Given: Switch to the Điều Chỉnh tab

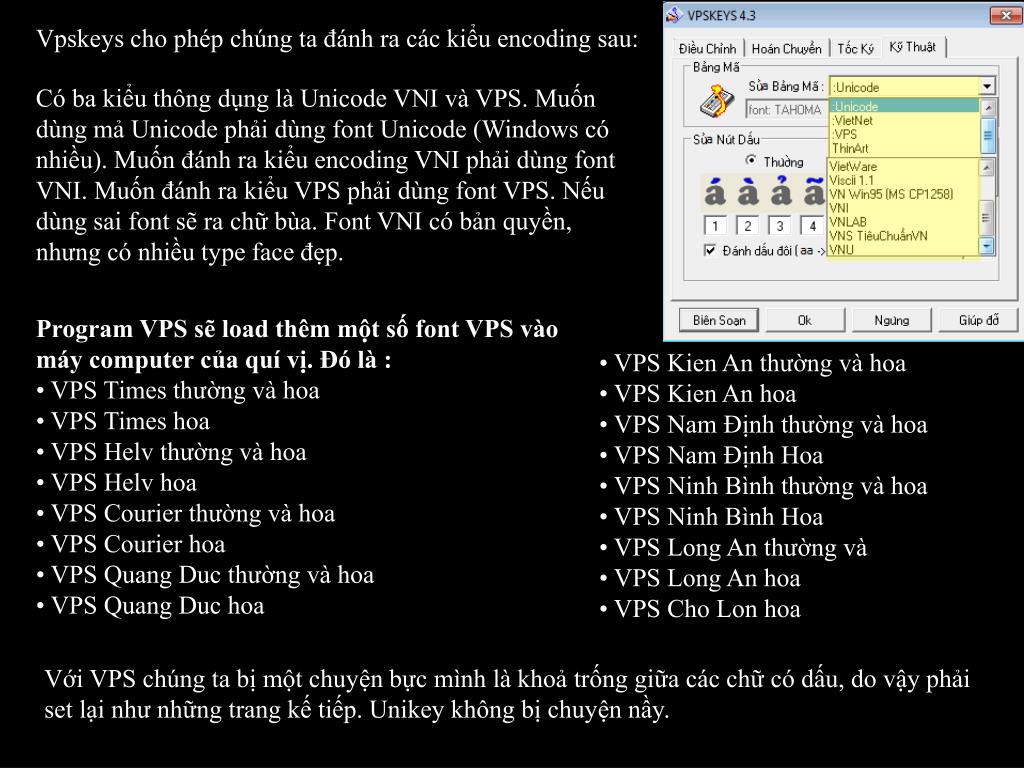Looking at the screenshot, I should [x=707, y=49].
